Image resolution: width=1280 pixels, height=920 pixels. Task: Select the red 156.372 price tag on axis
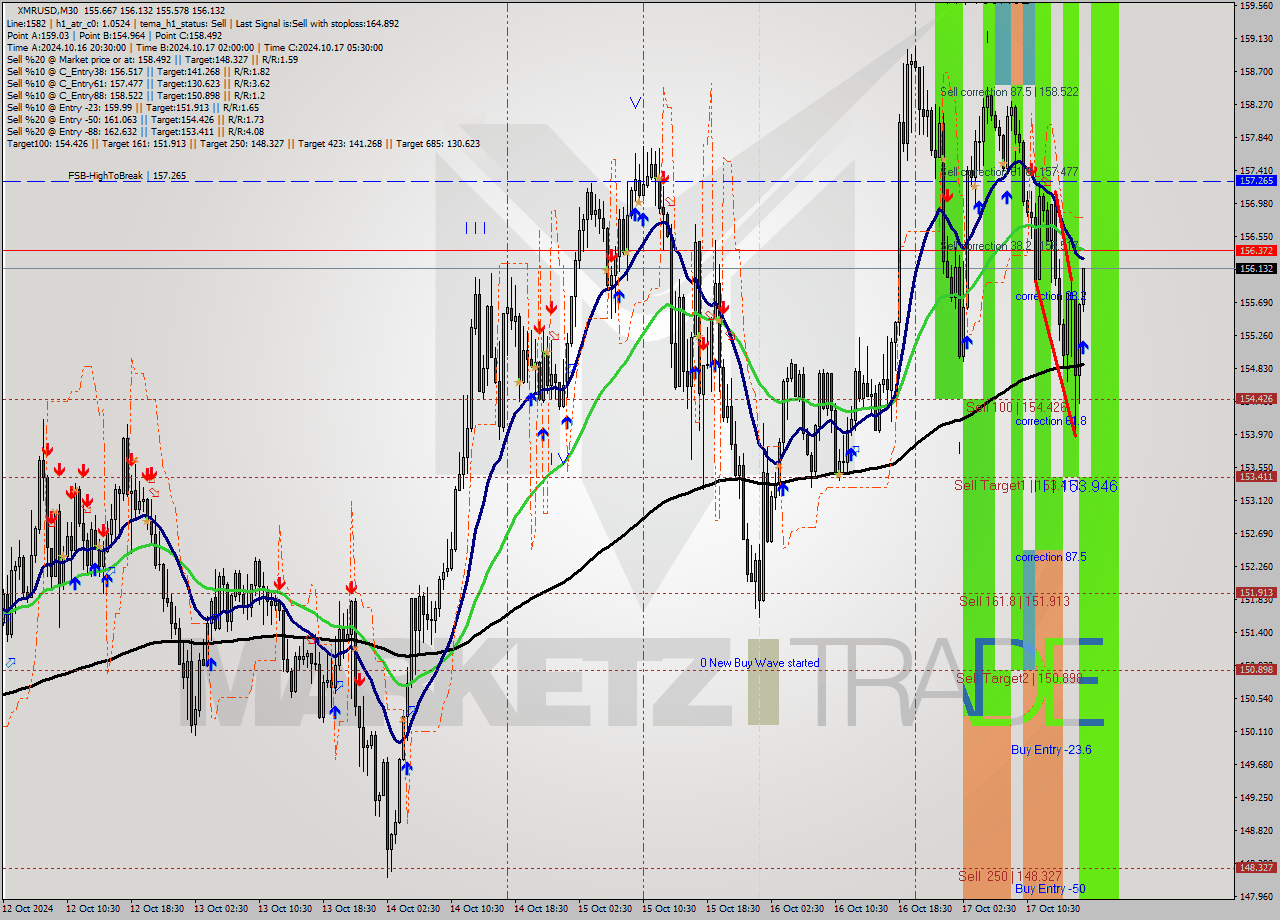(1256, 251)
